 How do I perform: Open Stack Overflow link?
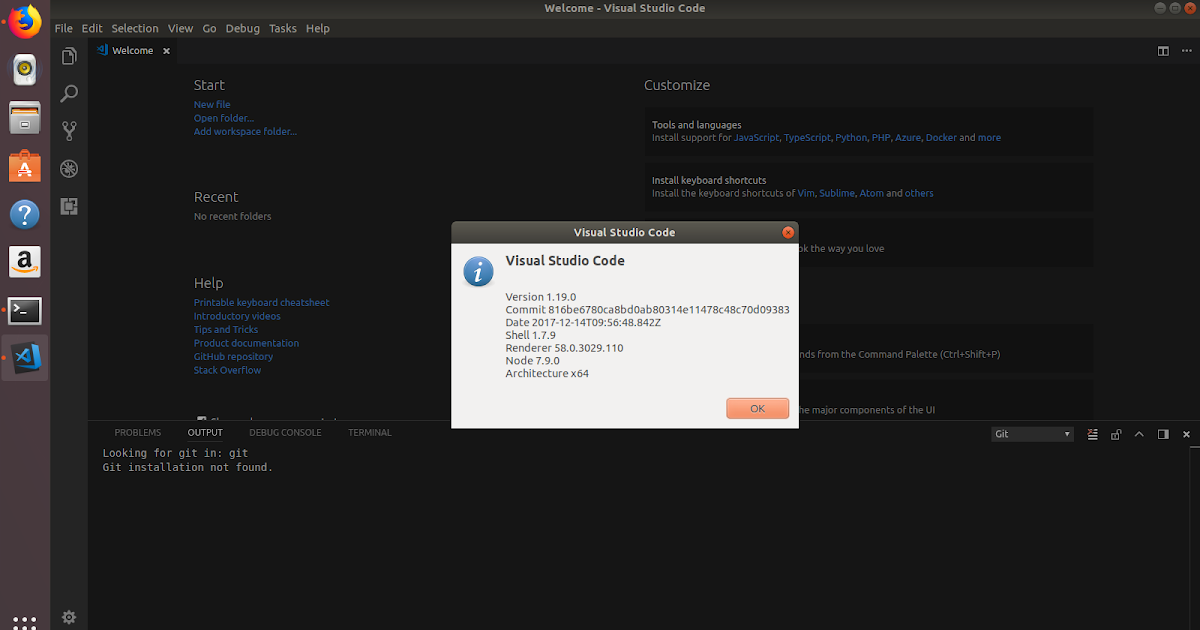(x=227, y=370)
